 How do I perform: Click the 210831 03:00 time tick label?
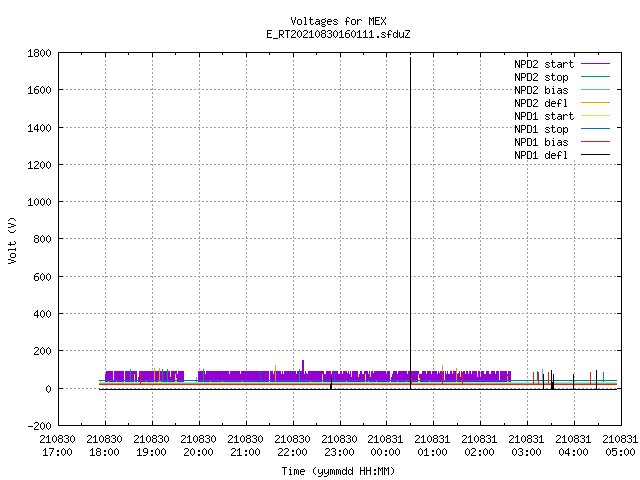(x=527, y=446)
